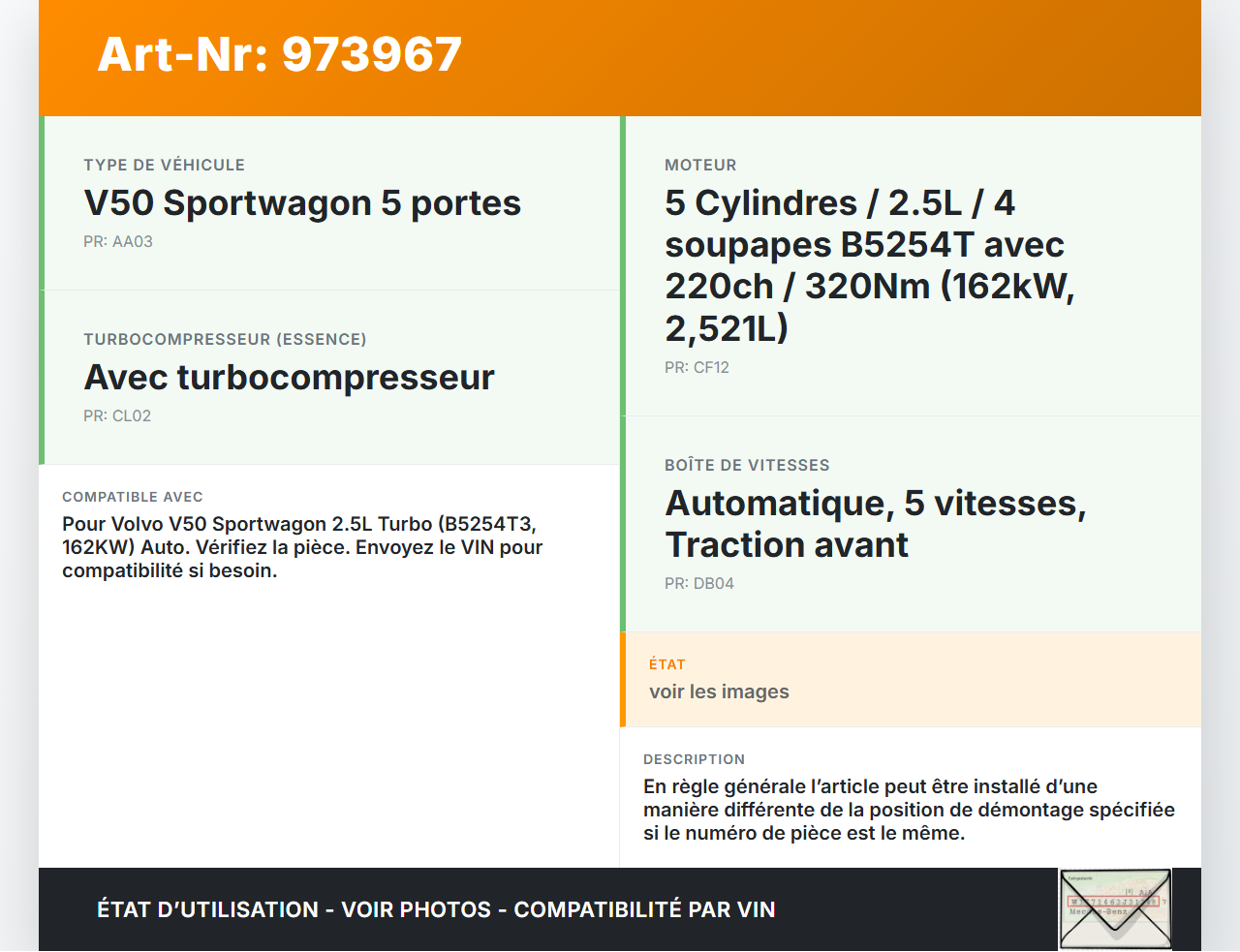Viewport: 1240px width, 952px height.
Task: Click the Avec turbocompresseur value
Action: pos(289,378)
